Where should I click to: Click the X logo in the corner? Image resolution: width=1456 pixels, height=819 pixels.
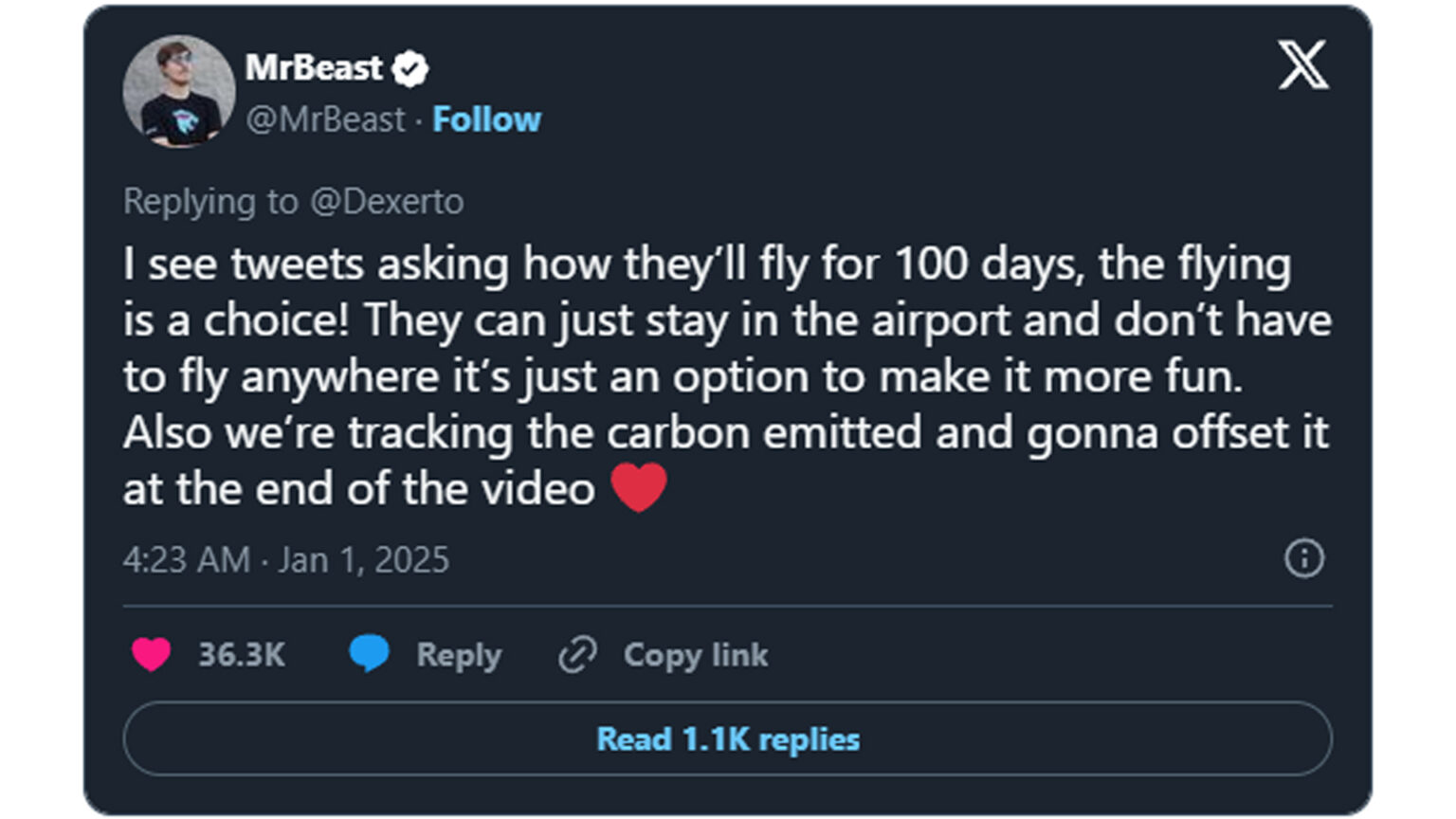[1305, 64]
